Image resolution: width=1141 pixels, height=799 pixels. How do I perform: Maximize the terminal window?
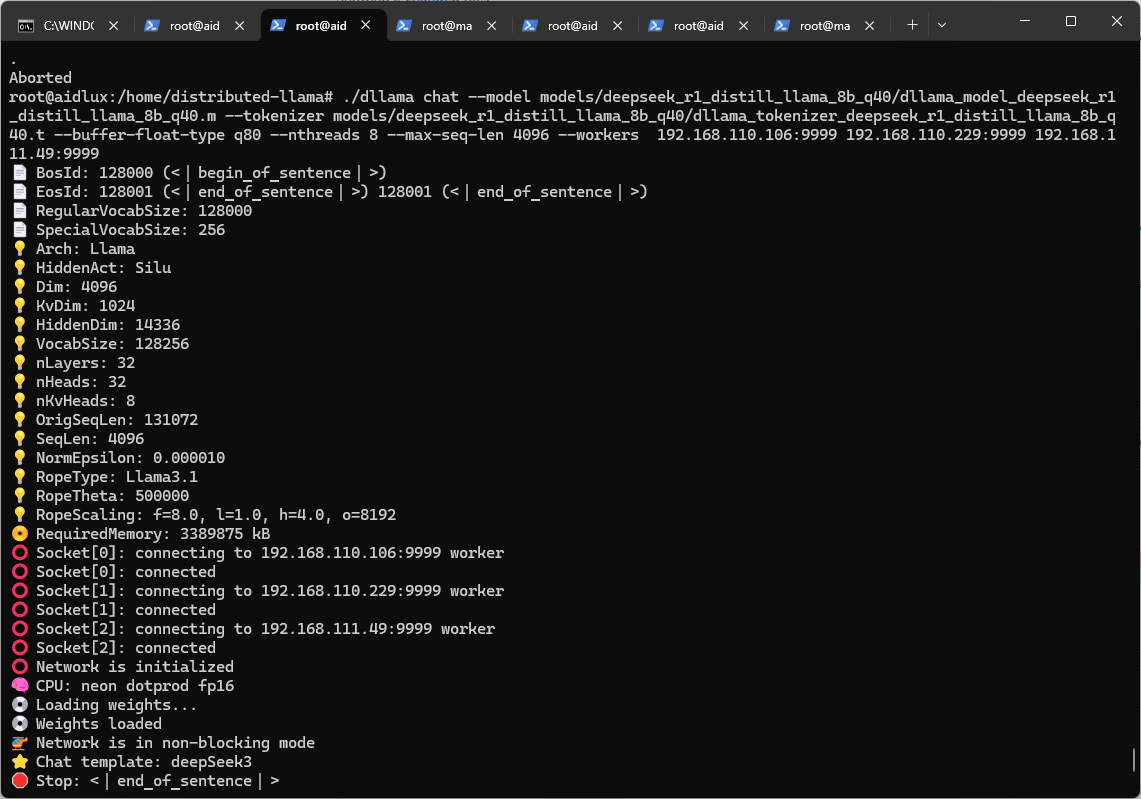1070,21
